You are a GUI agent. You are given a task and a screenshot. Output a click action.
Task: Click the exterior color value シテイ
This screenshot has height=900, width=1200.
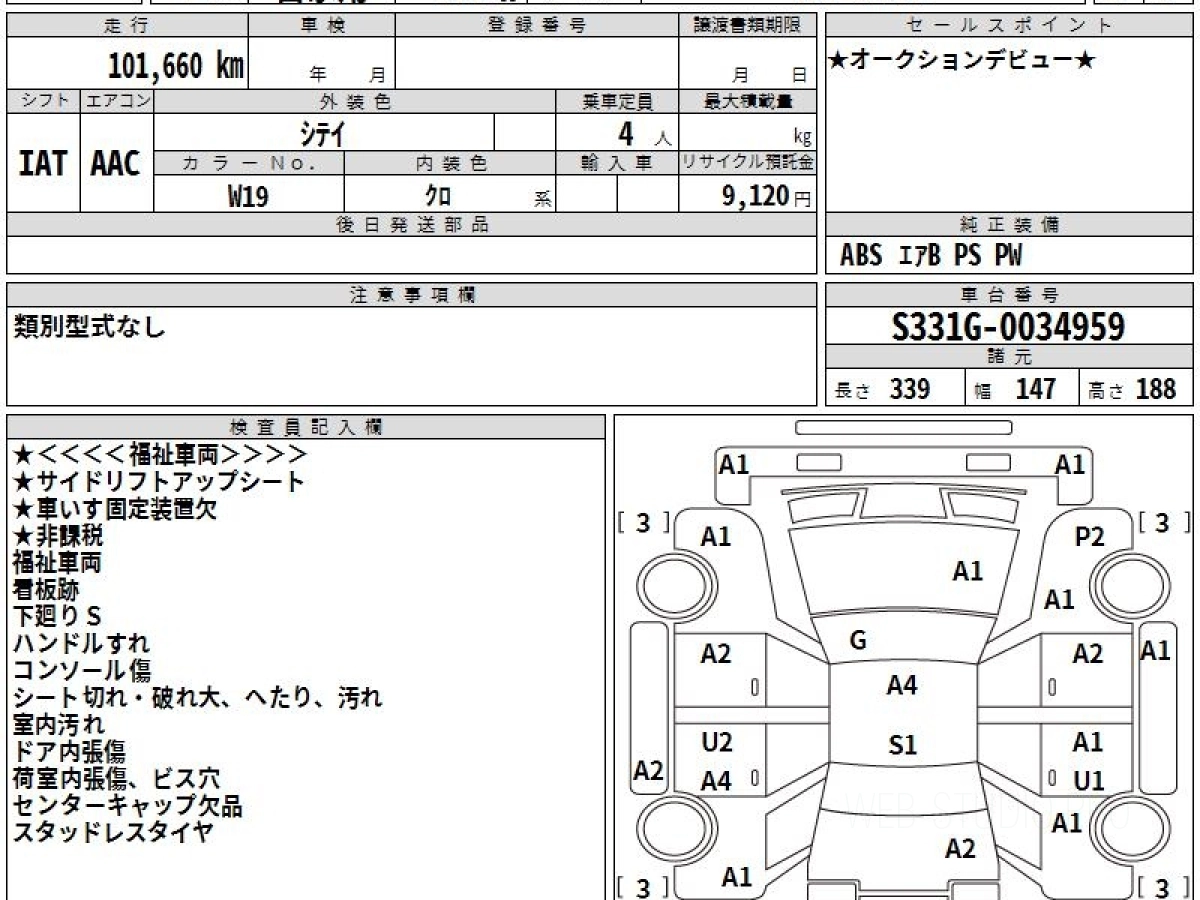(323, 133)
